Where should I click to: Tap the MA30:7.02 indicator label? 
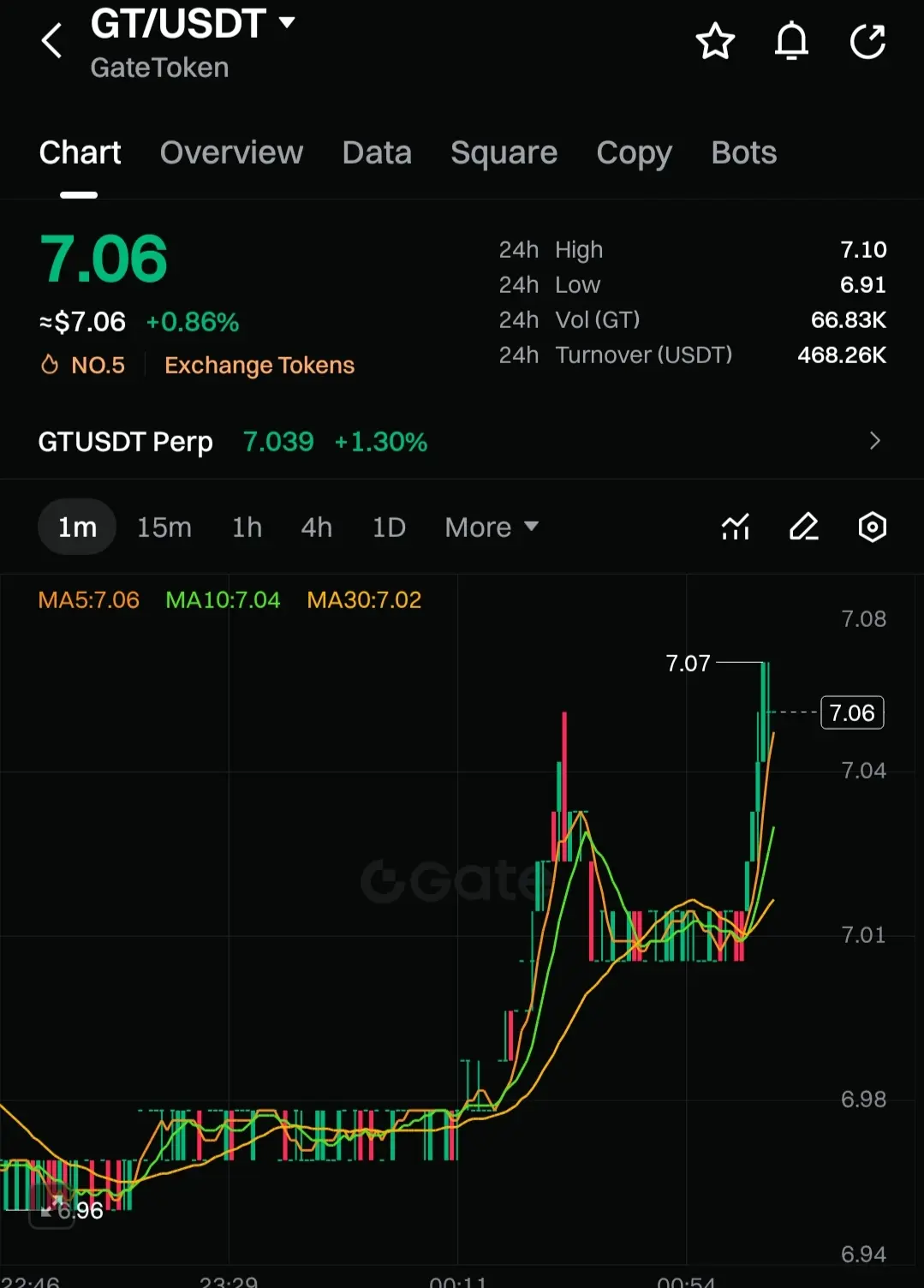tap(364, 599)
